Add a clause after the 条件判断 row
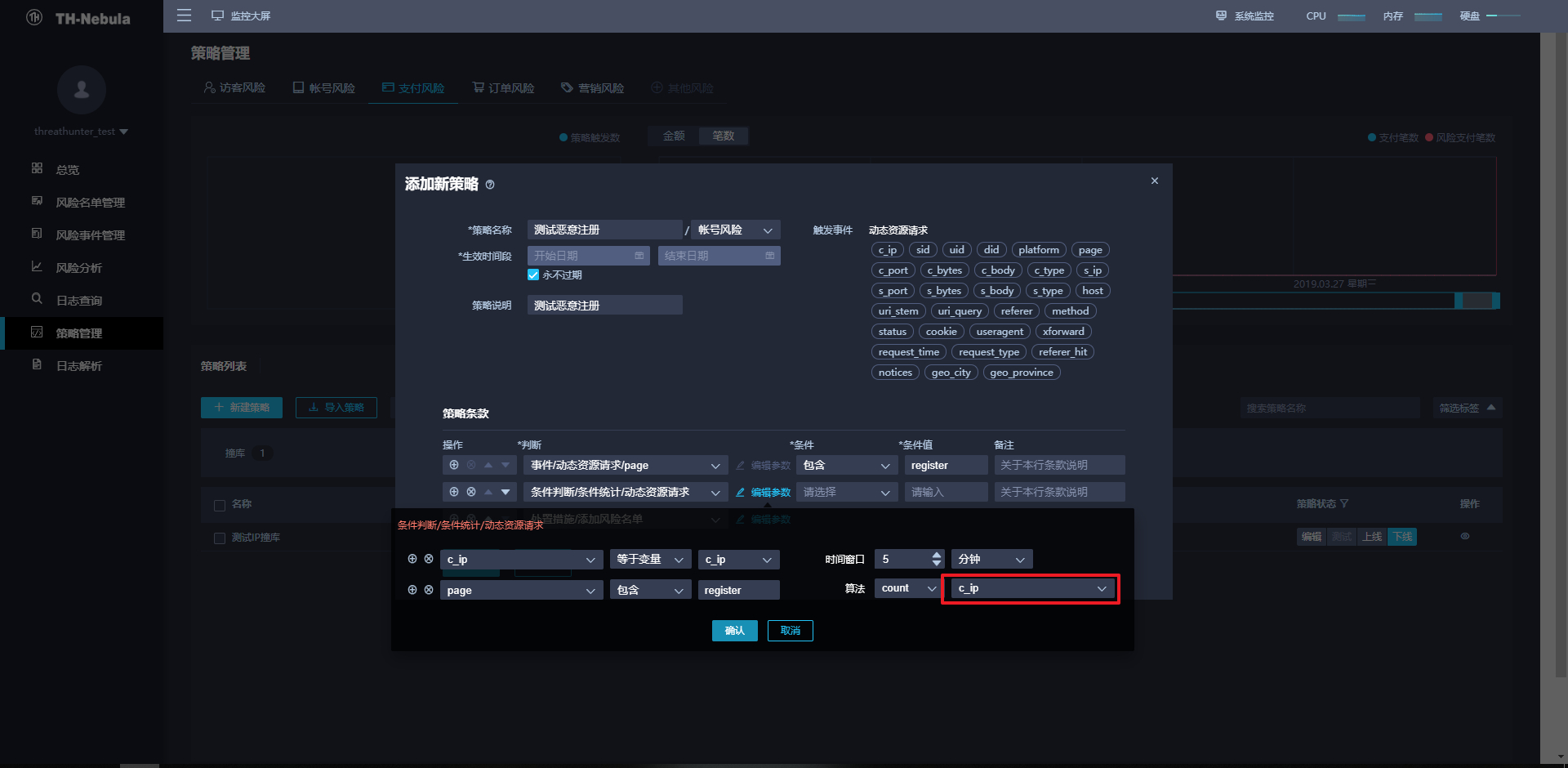Viewport: 1568px width, 768px height. (x=454, y=492)
